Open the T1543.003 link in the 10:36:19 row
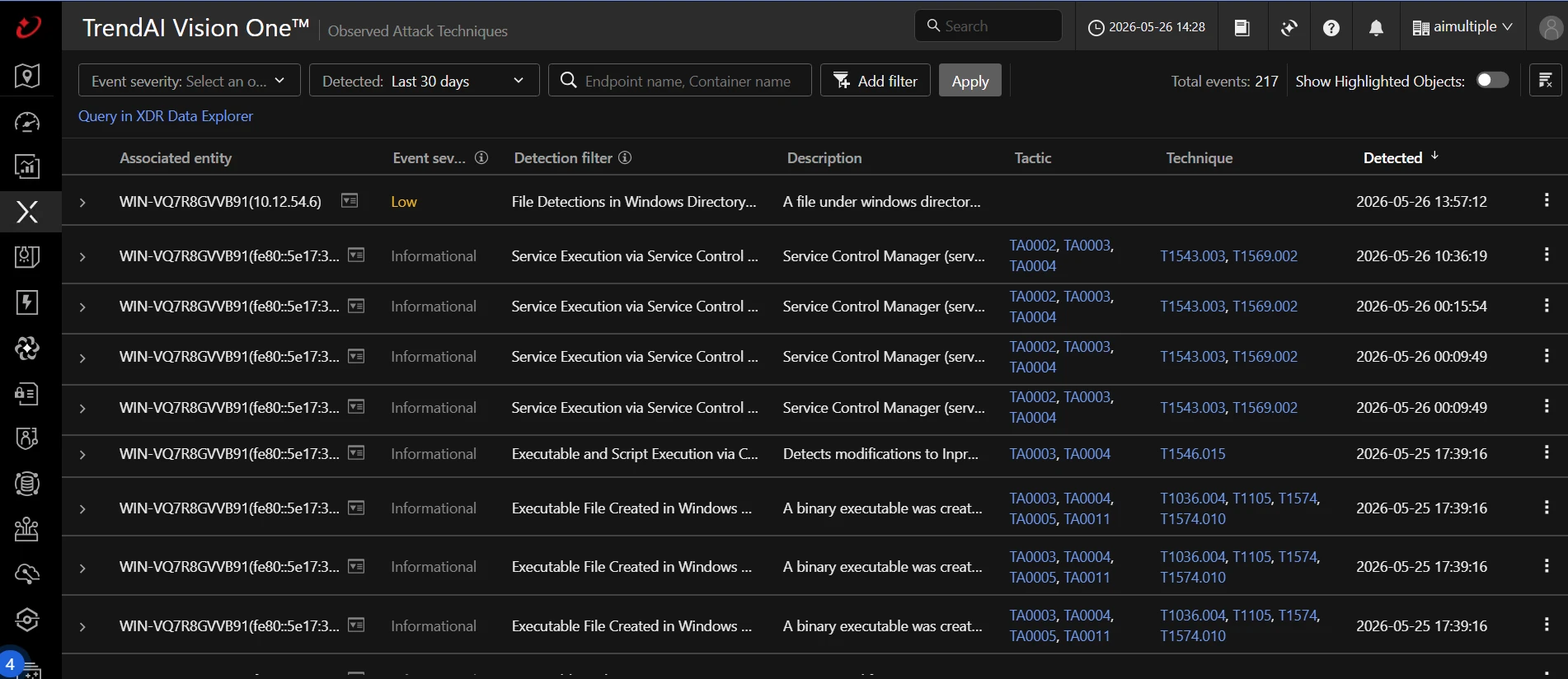The width and height of the screenshot is (1568, 679). (1193, 256)
